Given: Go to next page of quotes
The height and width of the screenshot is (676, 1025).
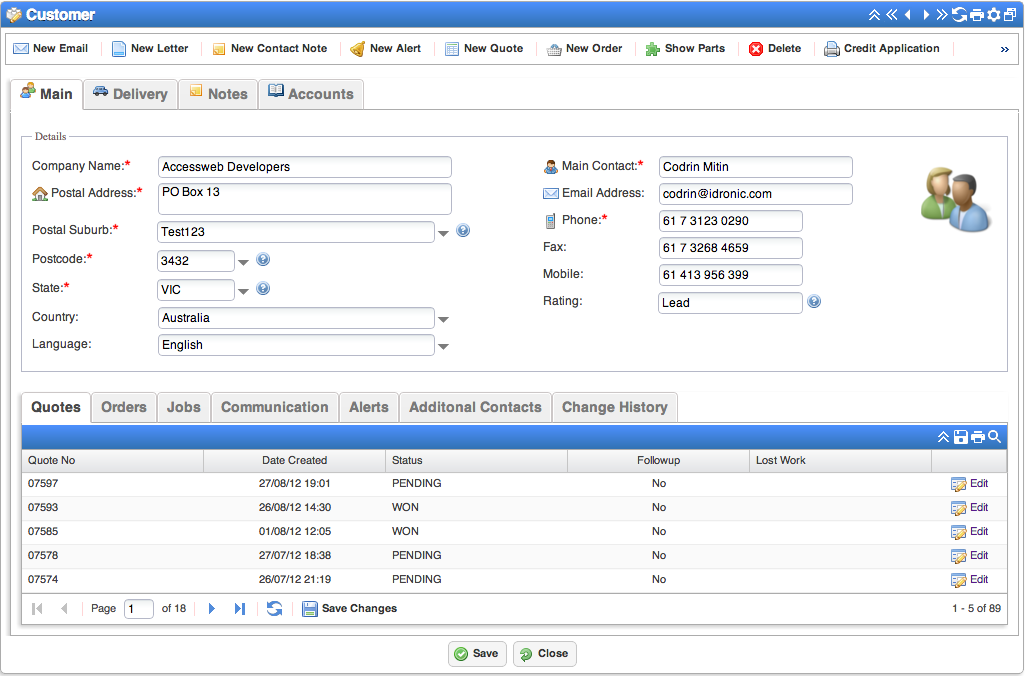Looking at the screenshot, I should click(211, 608).
